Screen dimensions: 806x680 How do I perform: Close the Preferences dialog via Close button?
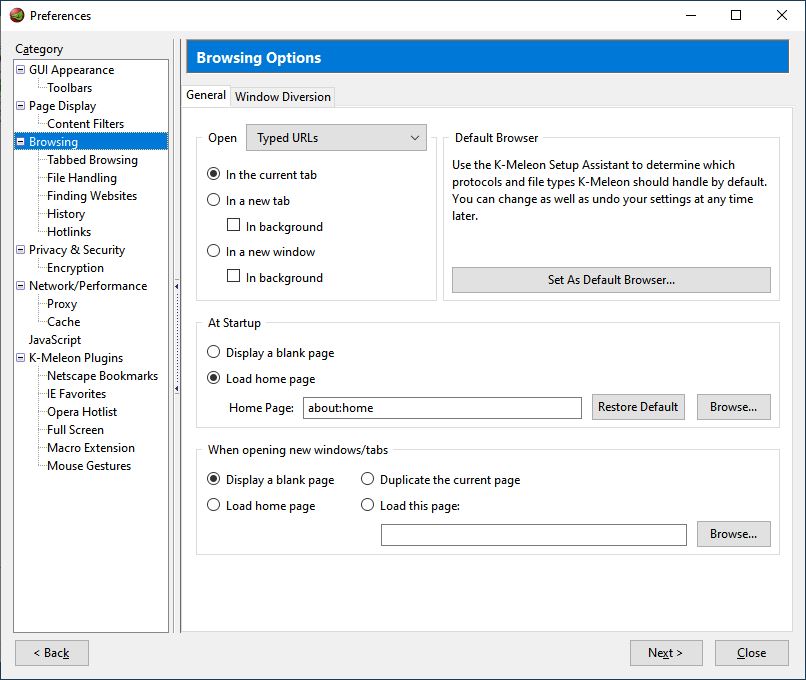tap(752, 653)
